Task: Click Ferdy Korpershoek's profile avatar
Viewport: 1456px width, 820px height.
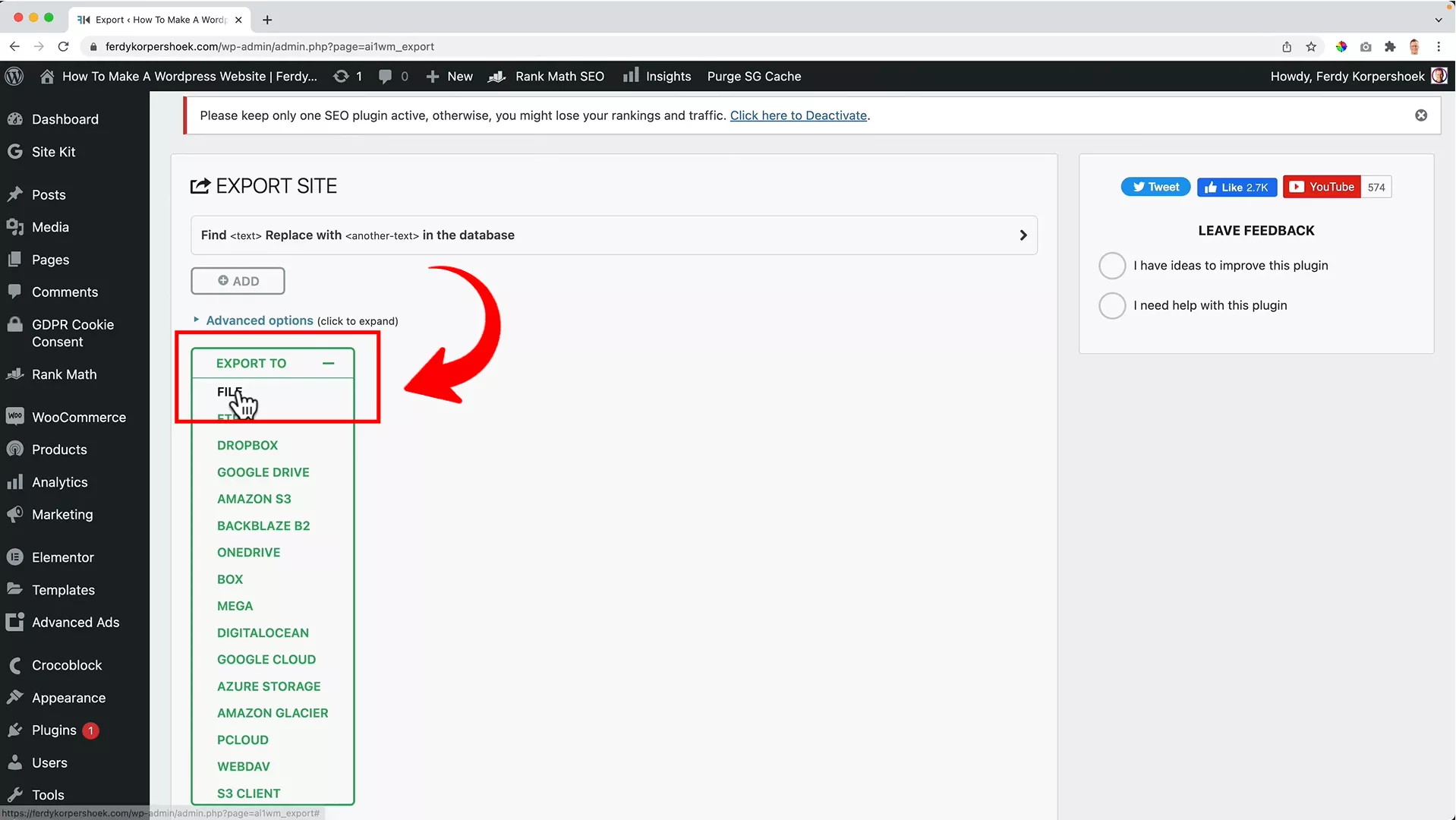Action: [x=1440, y=76]
